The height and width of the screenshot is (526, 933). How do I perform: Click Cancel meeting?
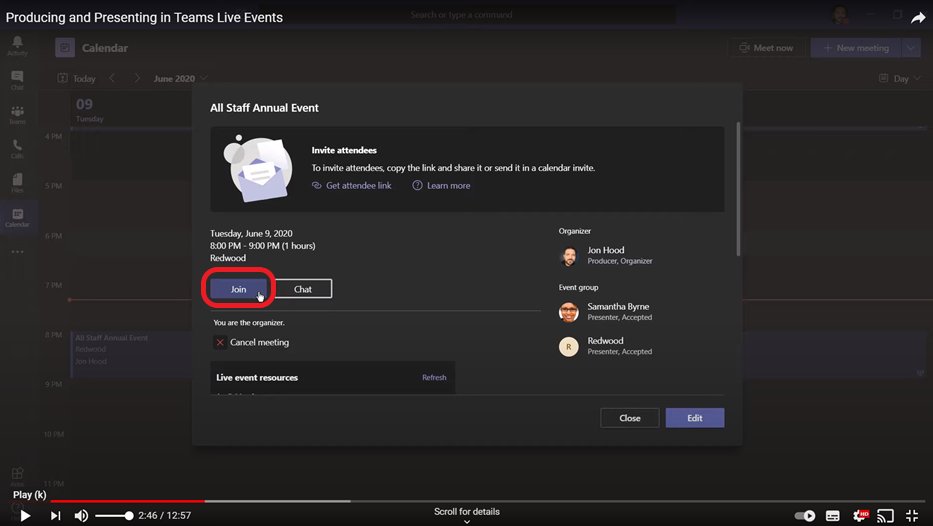tap(252, 342)
